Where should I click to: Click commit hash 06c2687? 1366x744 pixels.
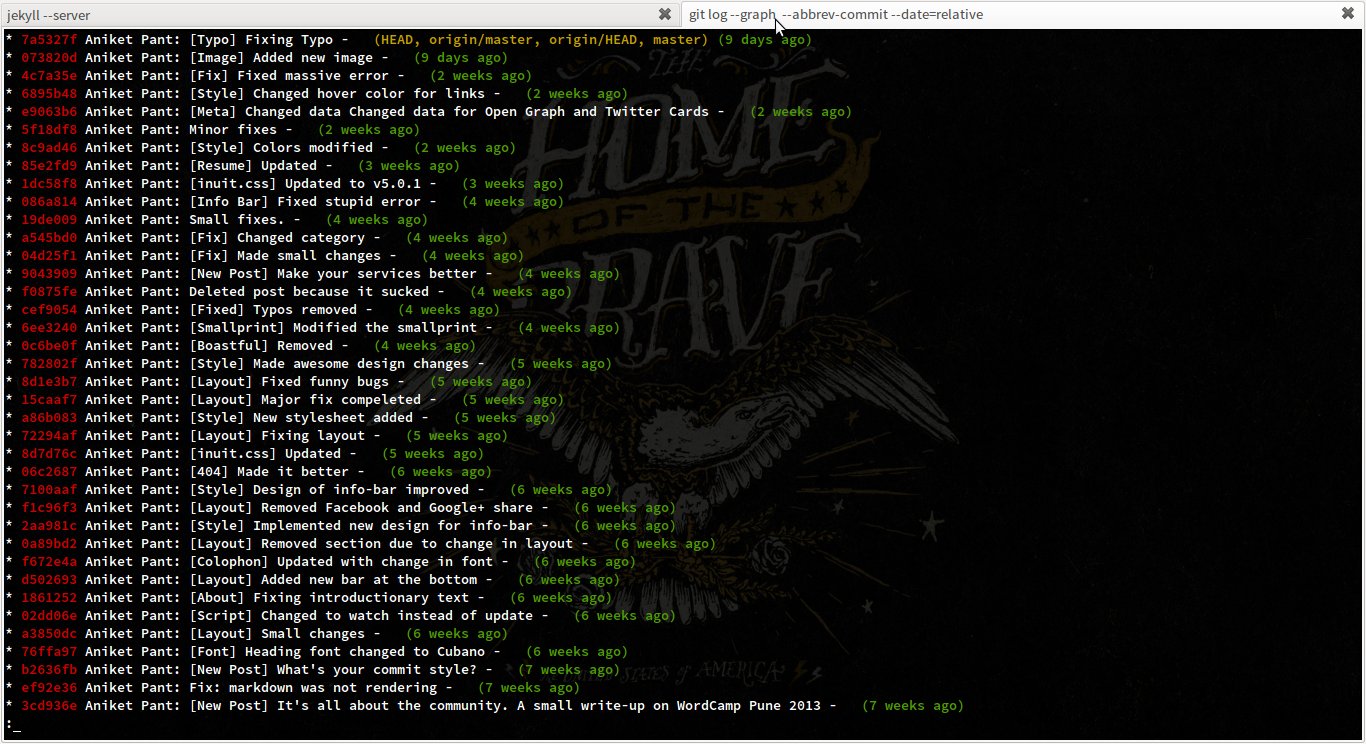click(49, 472)
